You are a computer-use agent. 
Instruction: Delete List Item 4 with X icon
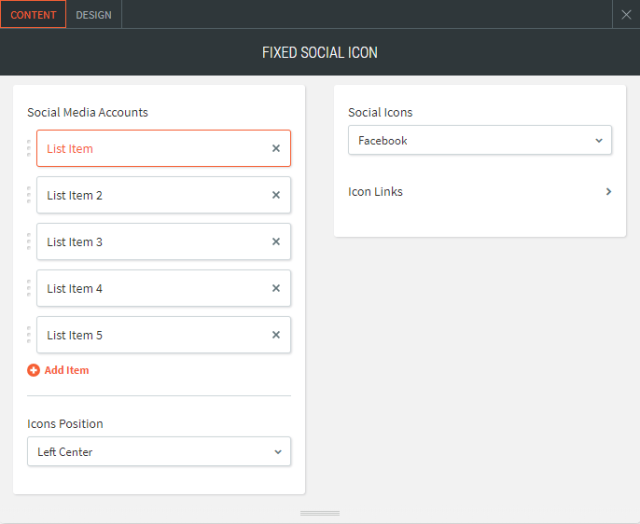(276, 289)
